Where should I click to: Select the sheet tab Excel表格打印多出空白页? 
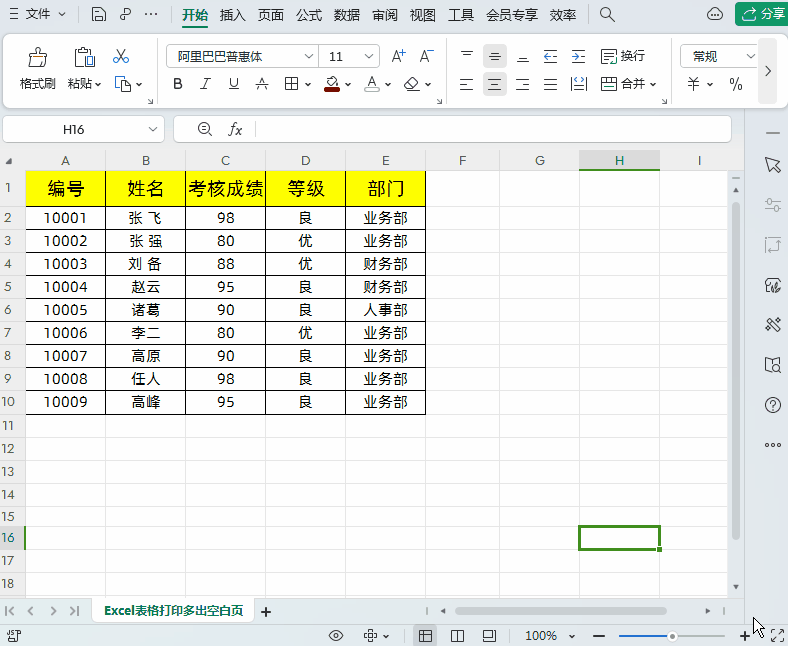tap(173, 611)
